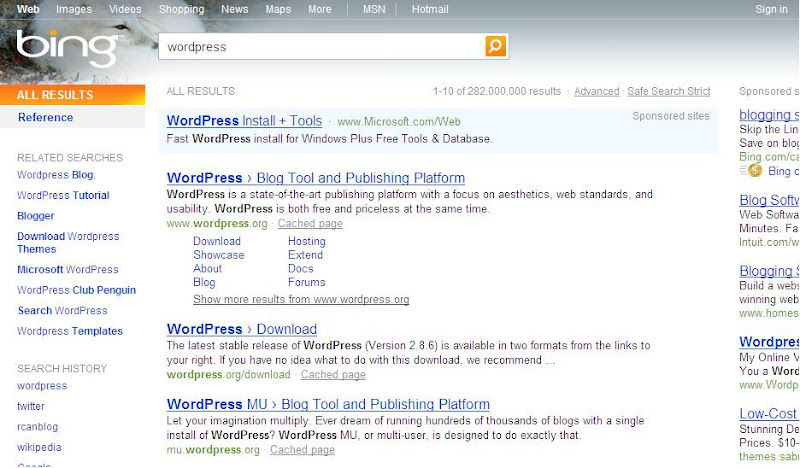Open Cached page for www.wordpress.org
This screenshot has width=800, height=468.
click(310, 224)
